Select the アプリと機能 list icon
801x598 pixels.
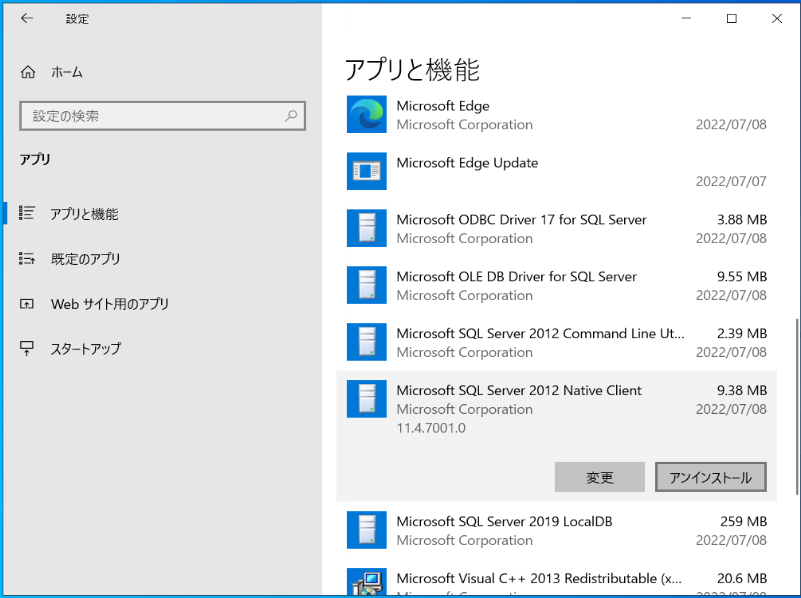click(27, 213)
